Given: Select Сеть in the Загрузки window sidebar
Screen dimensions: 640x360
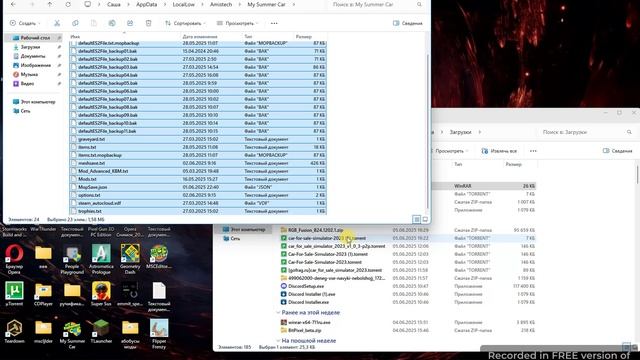Looking at the screenshot, I should (235, 238).
